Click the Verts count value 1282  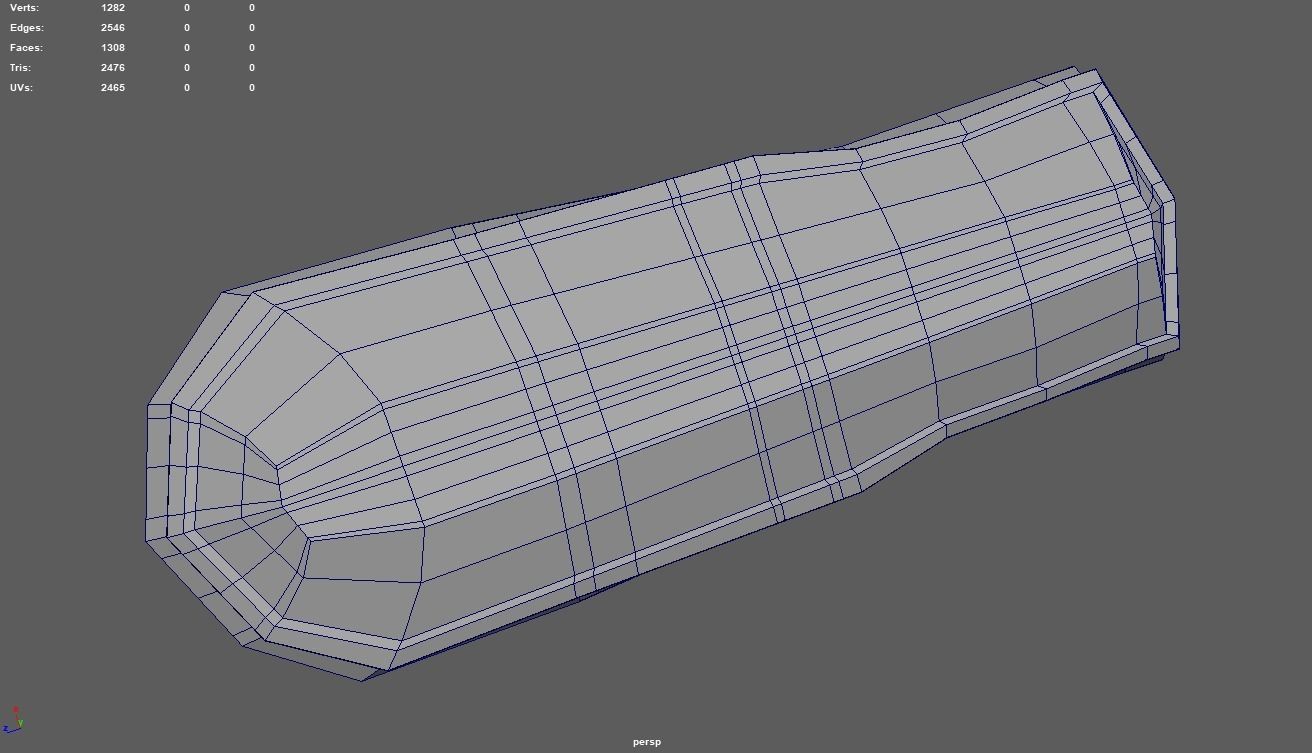click(x=113, y=8)
